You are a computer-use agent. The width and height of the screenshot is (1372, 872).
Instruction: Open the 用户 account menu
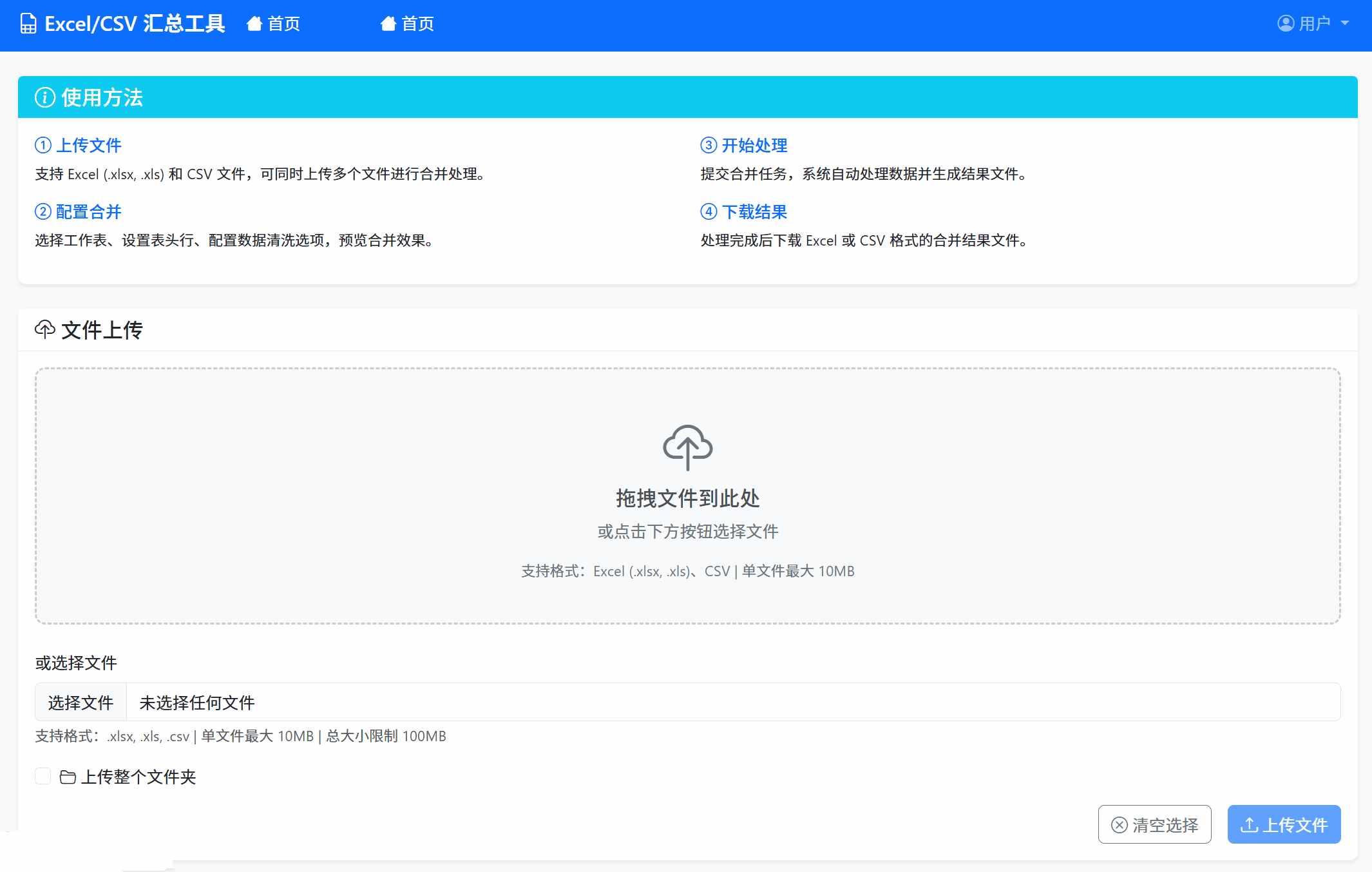point(1314,23)
